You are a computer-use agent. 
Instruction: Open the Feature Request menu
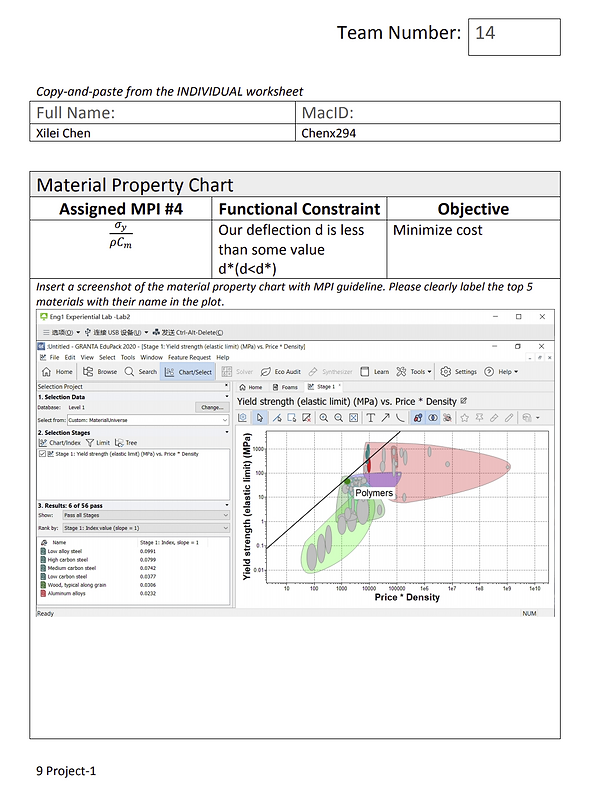(189, 358)
